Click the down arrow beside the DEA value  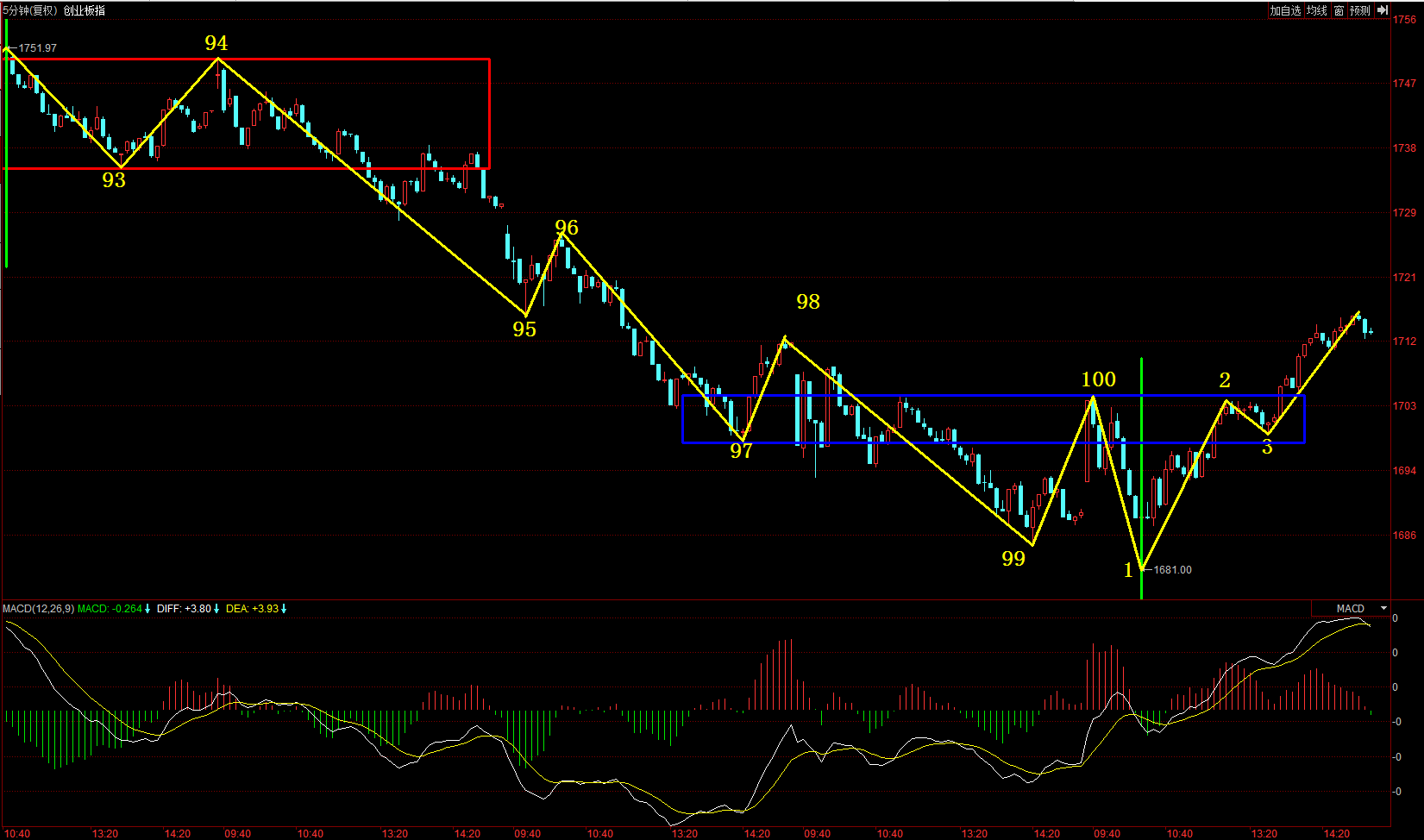pos(284,609)
